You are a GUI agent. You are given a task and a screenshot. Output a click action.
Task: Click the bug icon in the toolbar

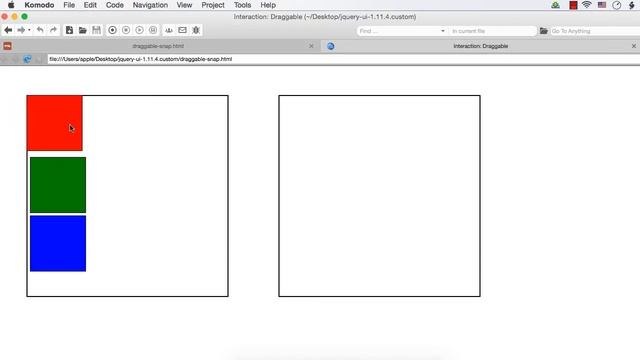pyautogui.click(x=196, y=30)
